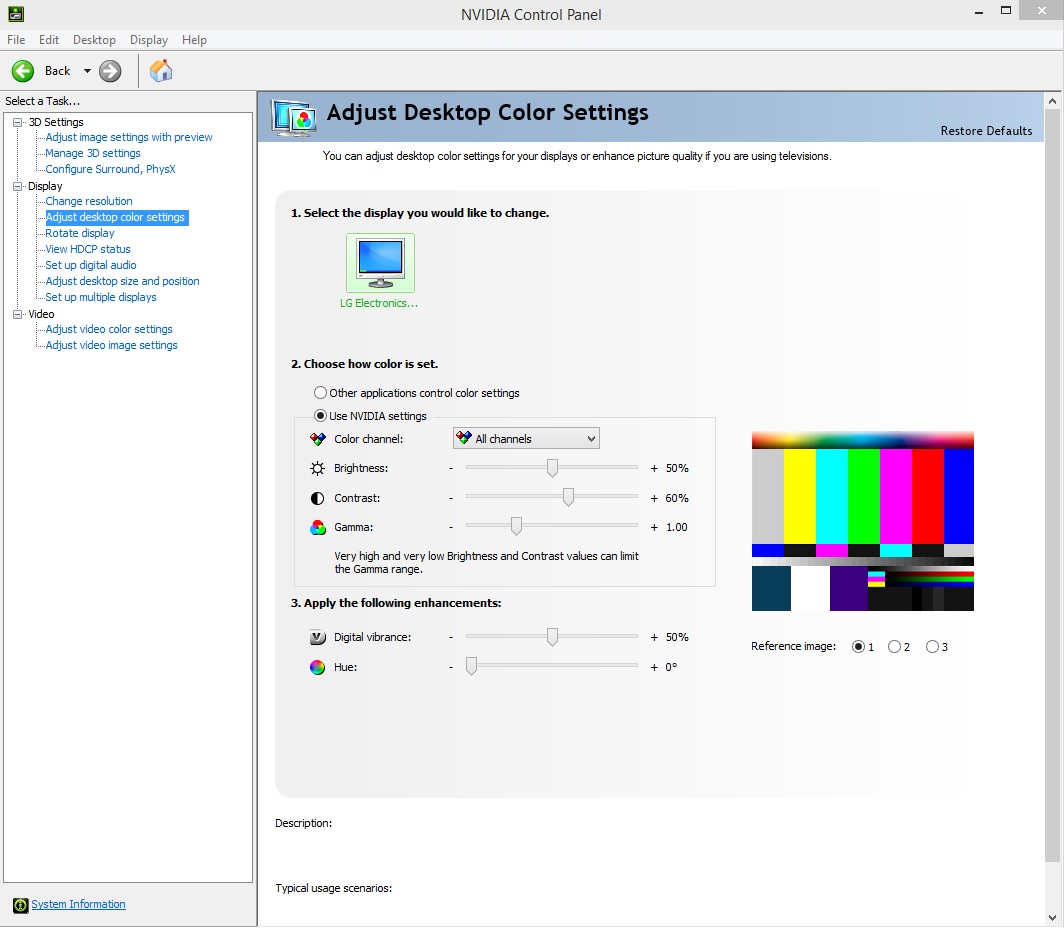Click the Contrast slider handle
Image resolution: width=1064 pixels, height=928 pixels.
[569, 498]
